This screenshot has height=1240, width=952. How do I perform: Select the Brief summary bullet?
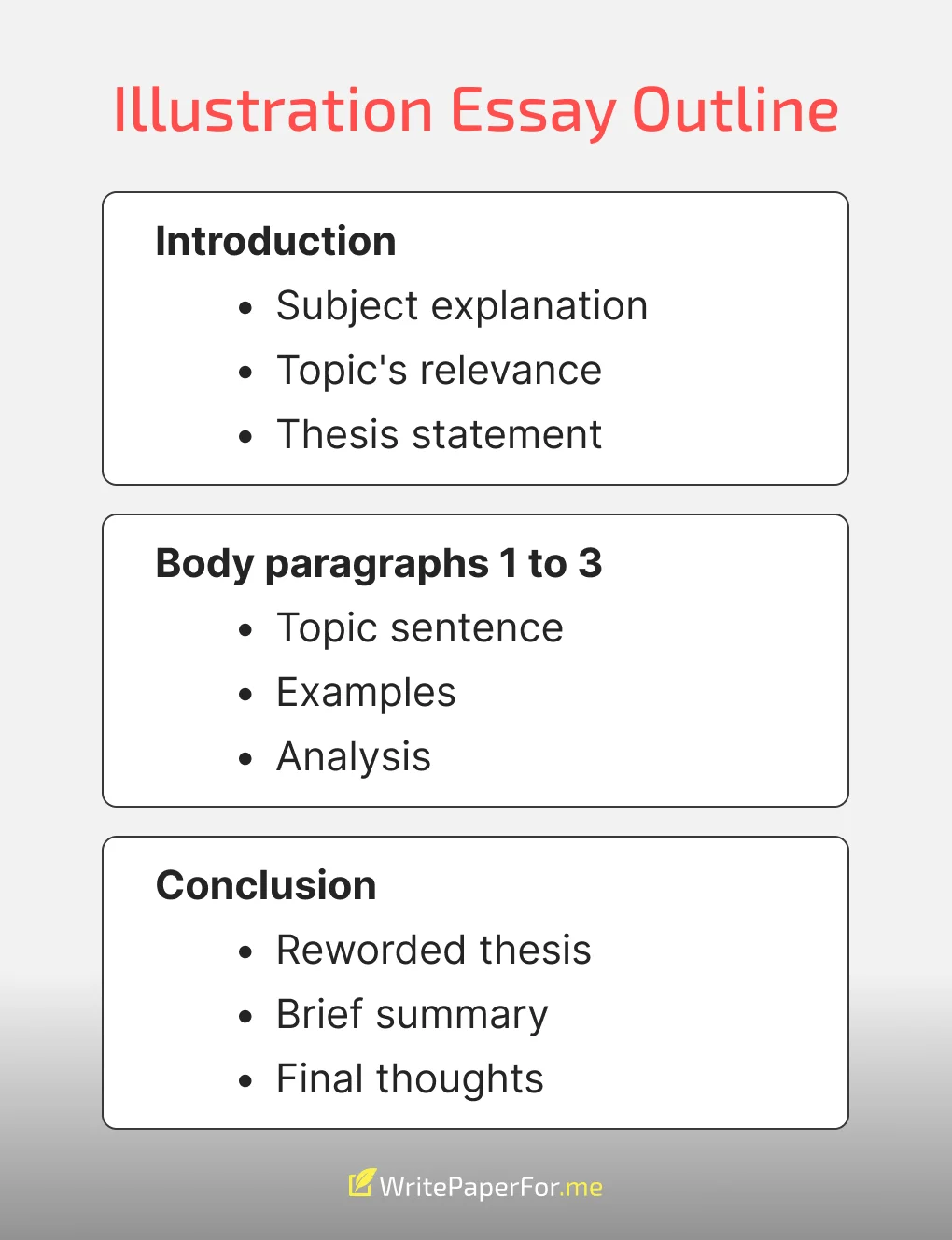tap(413, 1015)
